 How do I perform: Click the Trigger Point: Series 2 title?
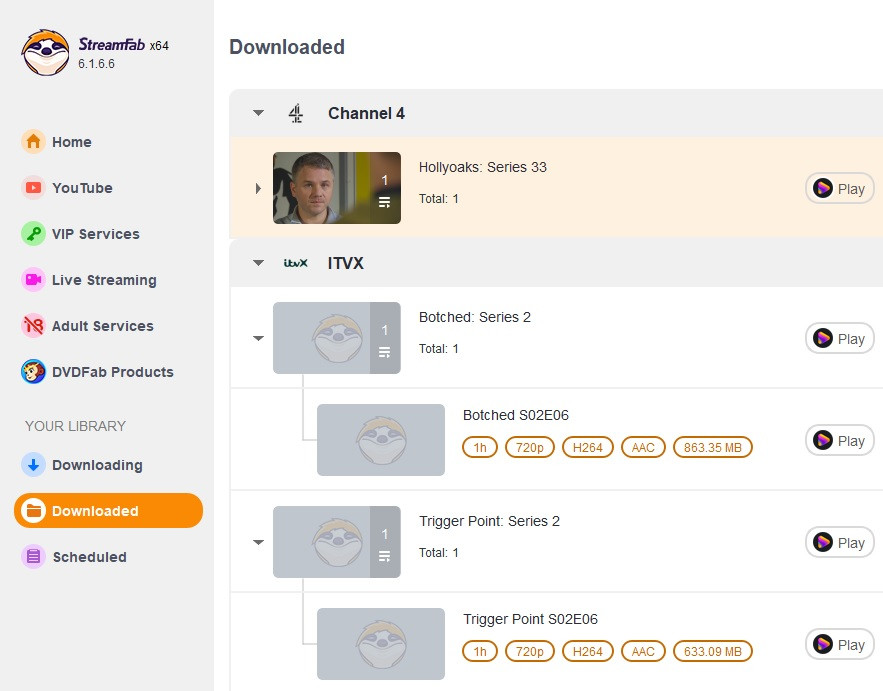coord(489,521)
